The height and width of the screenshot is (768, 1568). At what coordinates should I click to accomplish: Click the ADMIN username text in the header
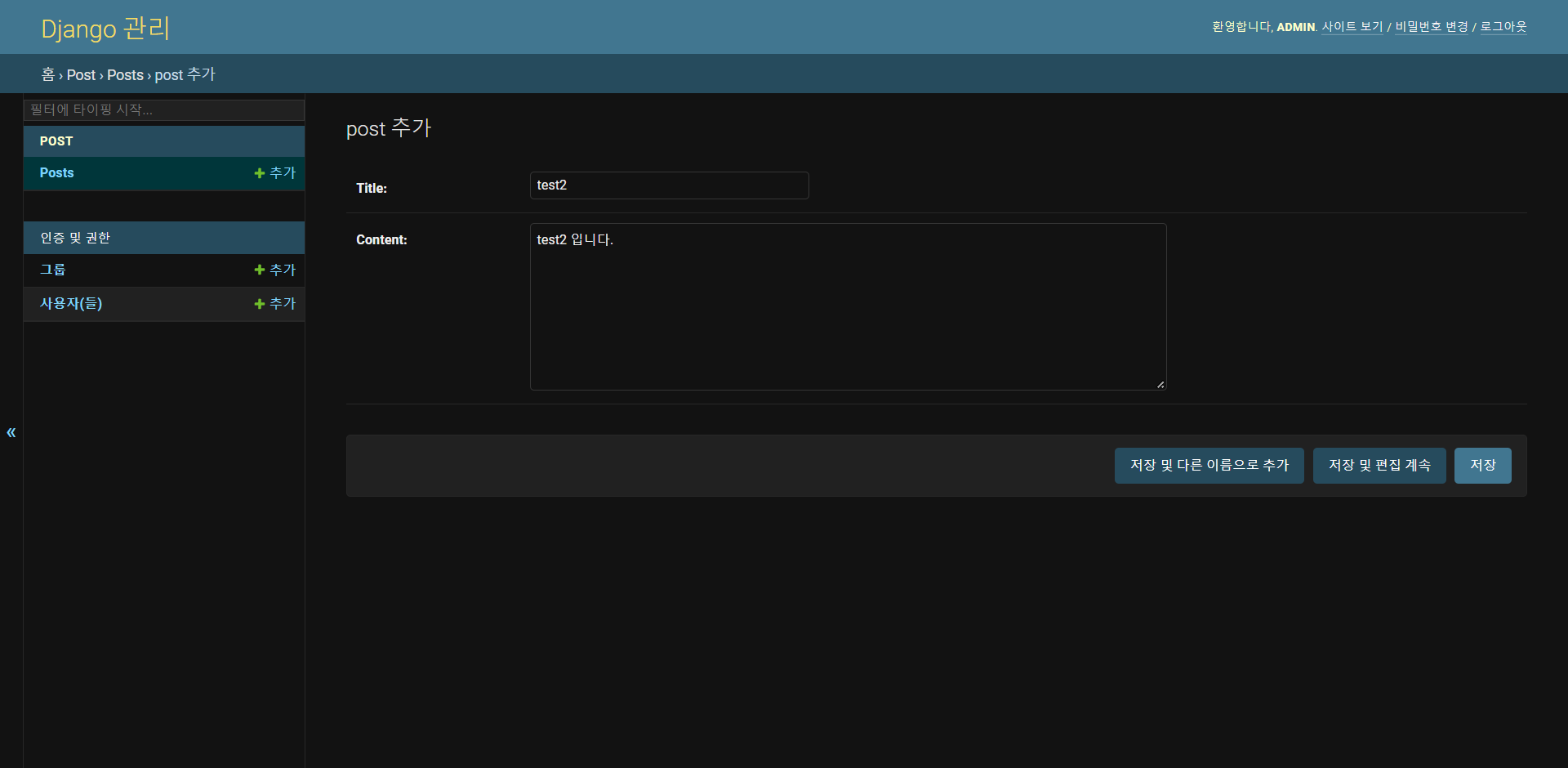(x=1296, y=27)
